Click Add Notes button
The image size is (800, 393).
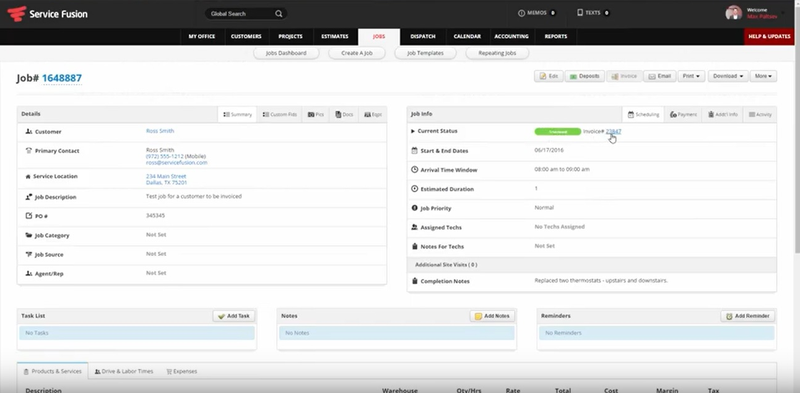[492, 316]
